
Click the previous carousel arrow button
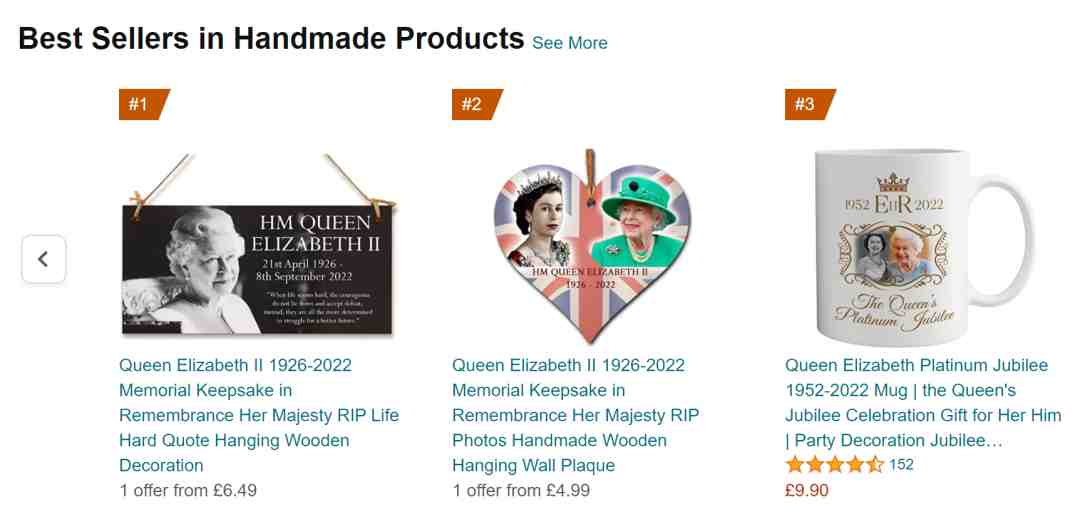43,259
